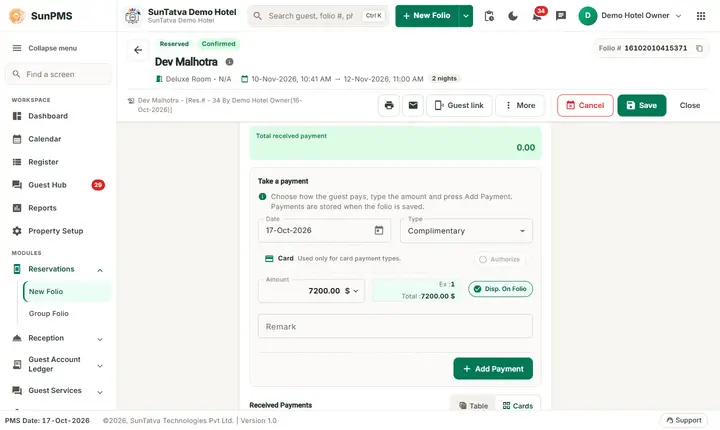The height and width of the screenshot is (430, 720).
Task: Email the folio using envelope icon
Action: pos(413,105)
